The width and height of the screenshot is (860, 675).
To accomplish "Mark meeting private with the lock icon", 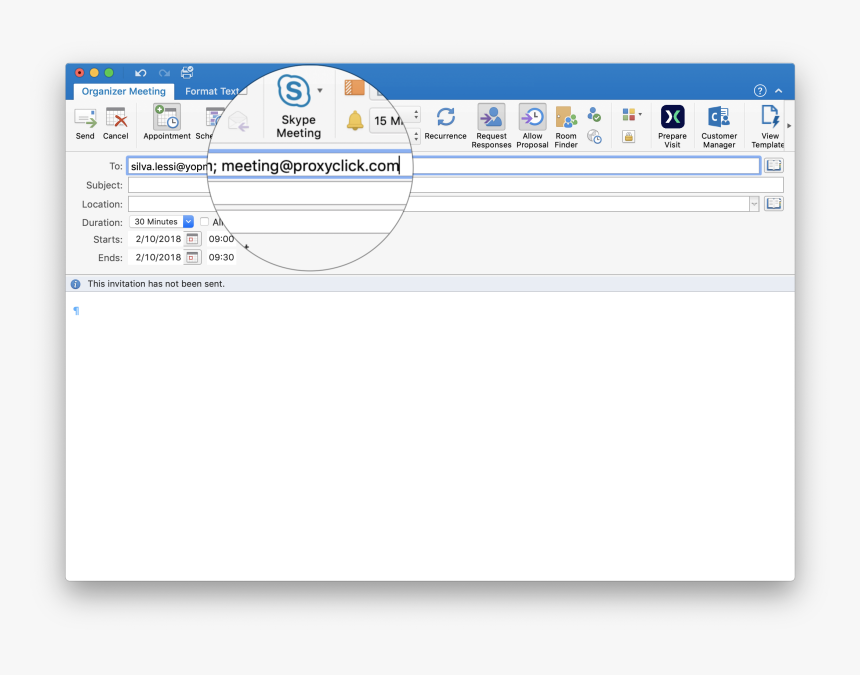I will pyautogui.click(x=629, y=137).
